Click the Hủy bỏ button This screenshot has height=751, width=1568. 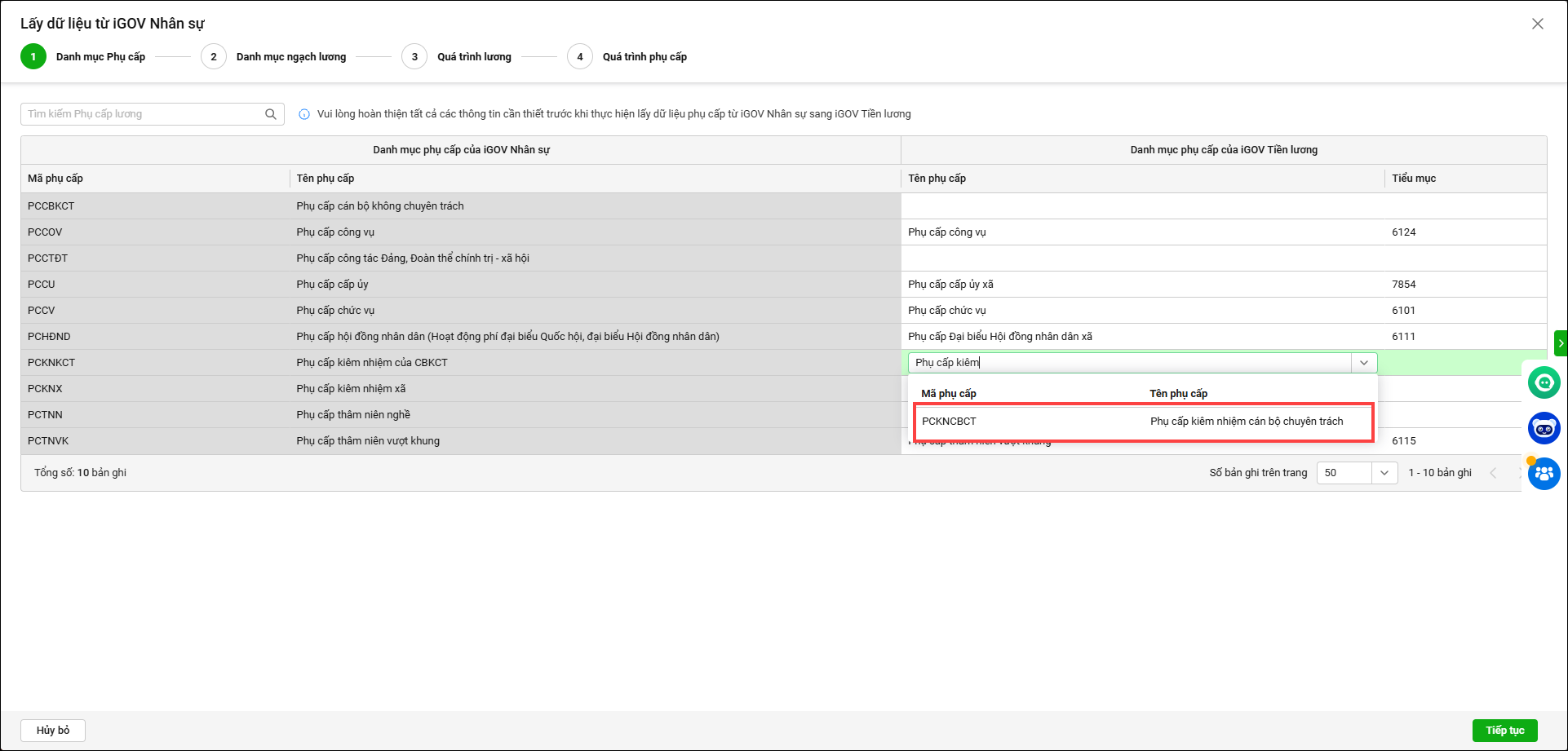click(53, 731)
